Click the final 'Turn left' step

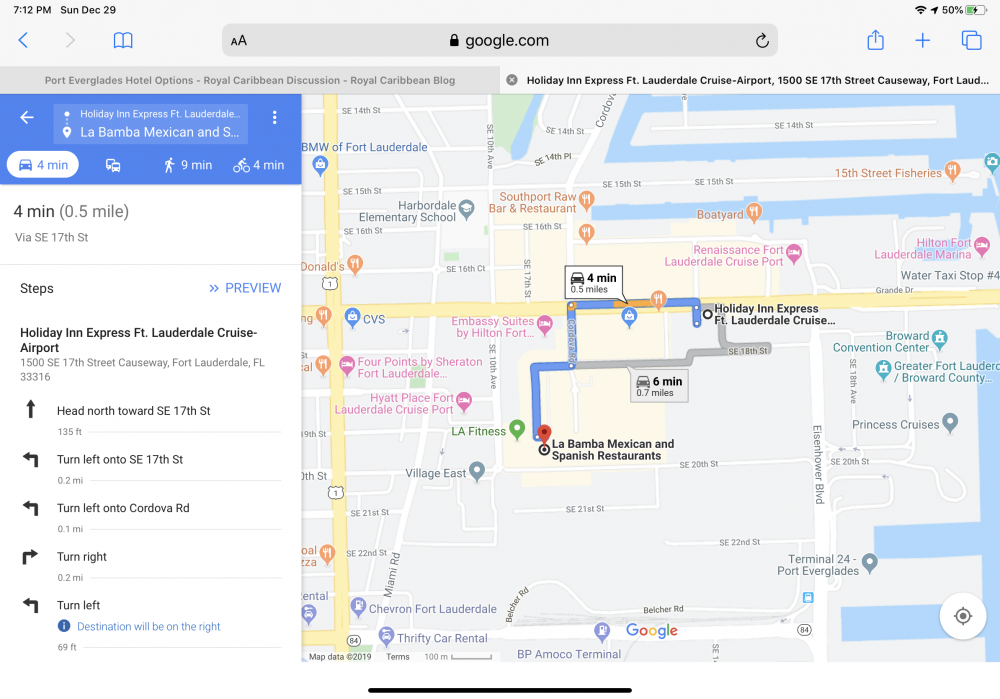(x=151, y=605)
